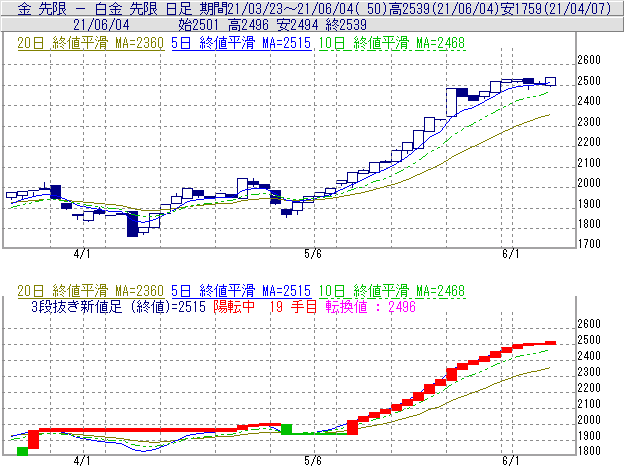Image resolution: width=624 pixels, height=473 pixels.
Task: Click the title text 金 先限 − 白金 先限 日足
Action: click(x=105, y=8)
